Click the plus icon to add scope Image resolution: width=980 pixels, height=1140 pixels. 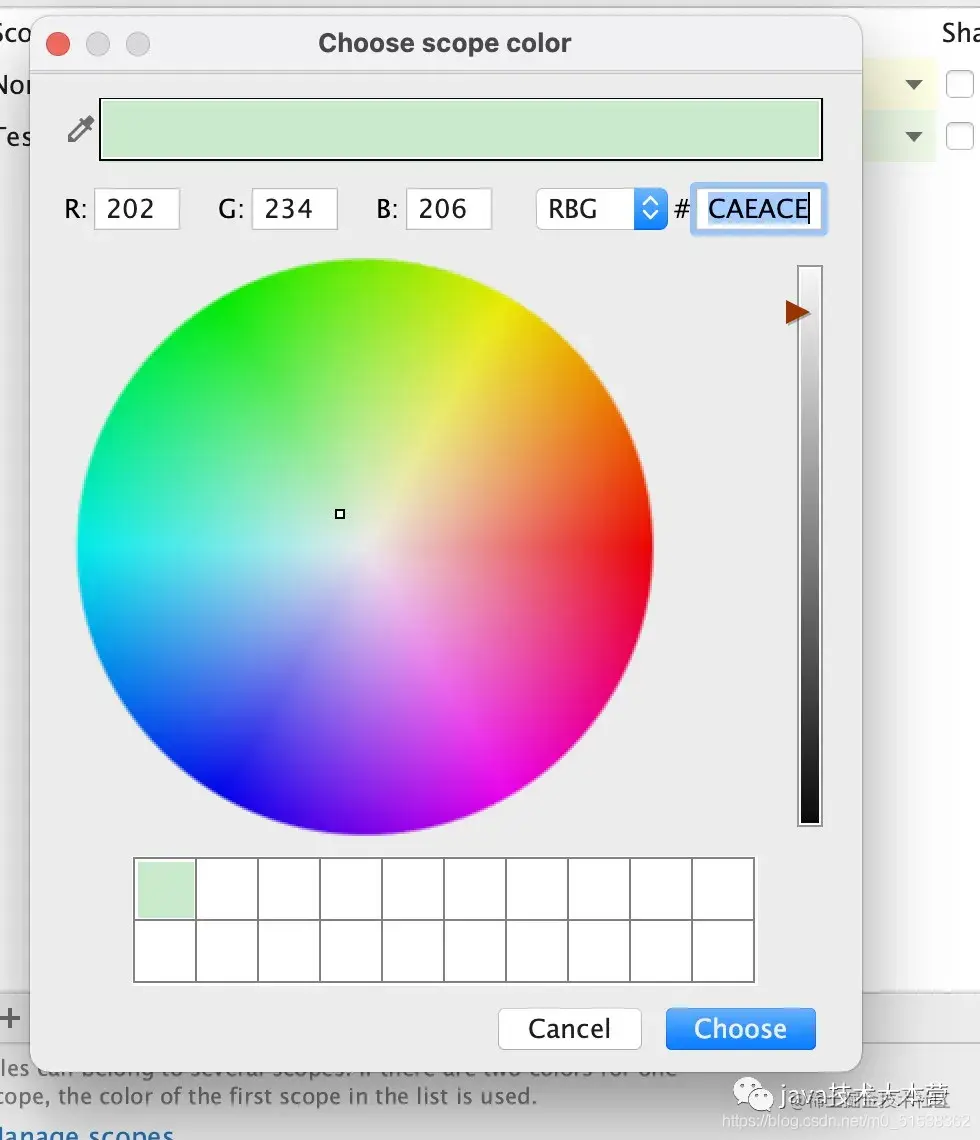coord(9,1017)
